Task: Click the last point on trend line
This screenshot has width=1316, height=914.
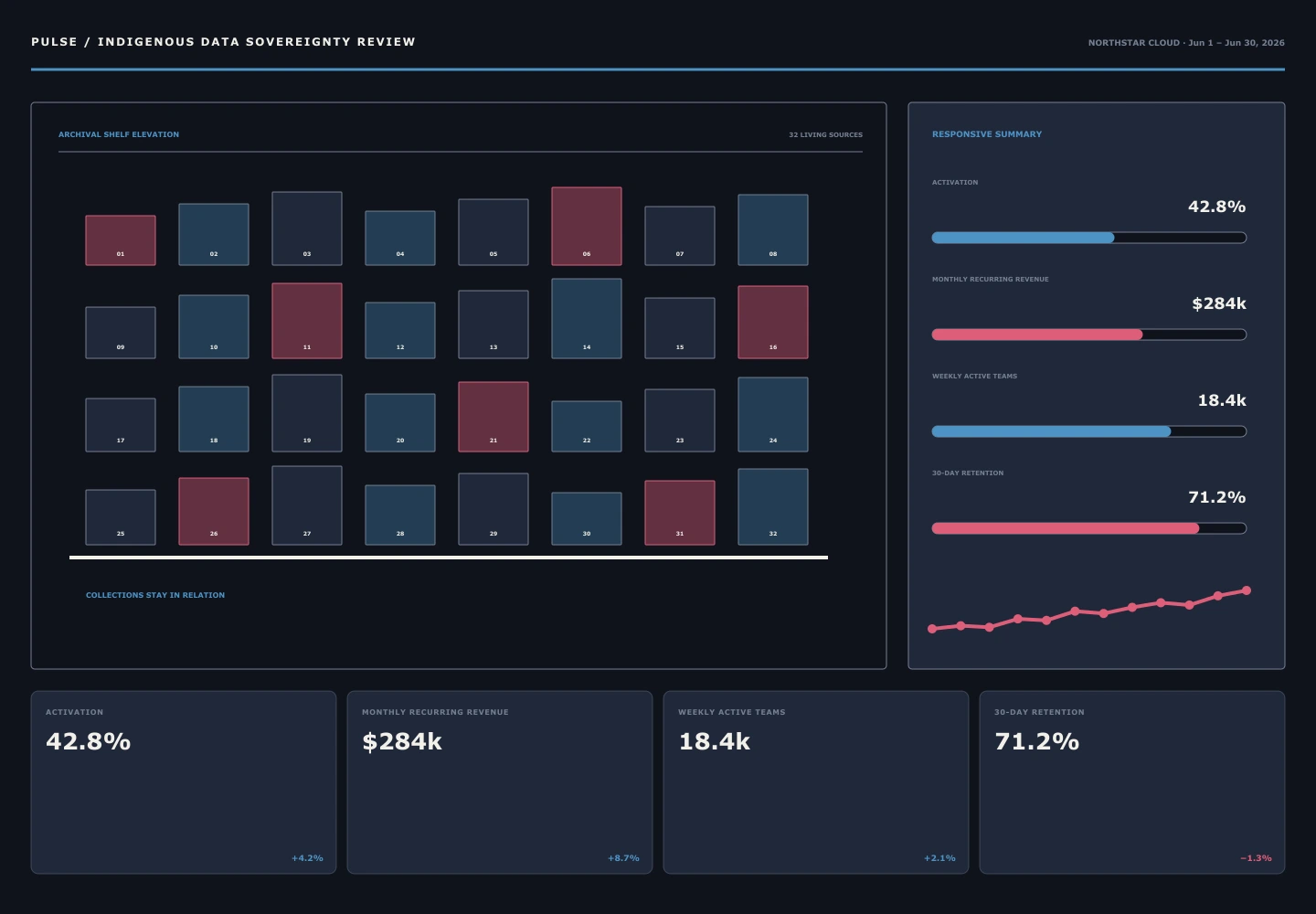Action: pyautogui.click(x=1247, y=590)
